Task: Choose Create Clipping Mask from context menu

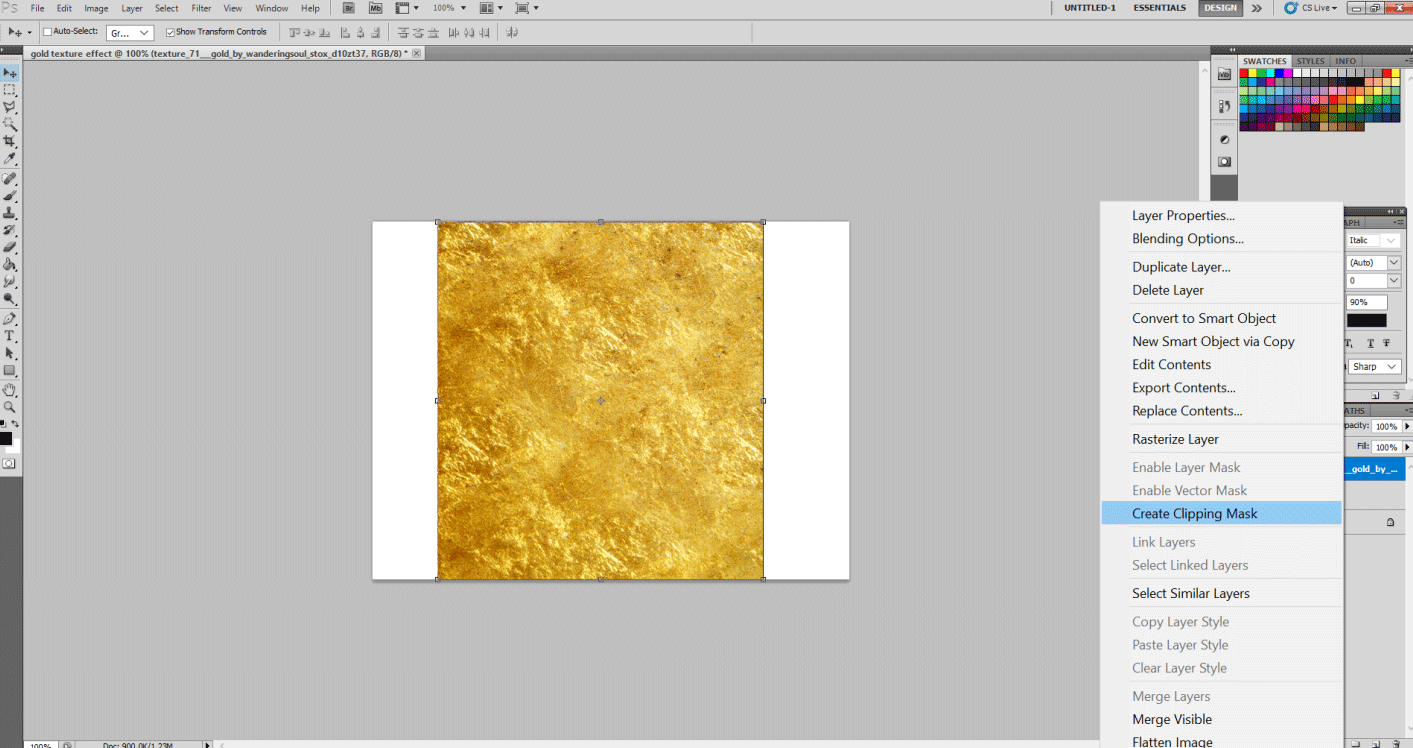Action: [x=1194, y=513]
